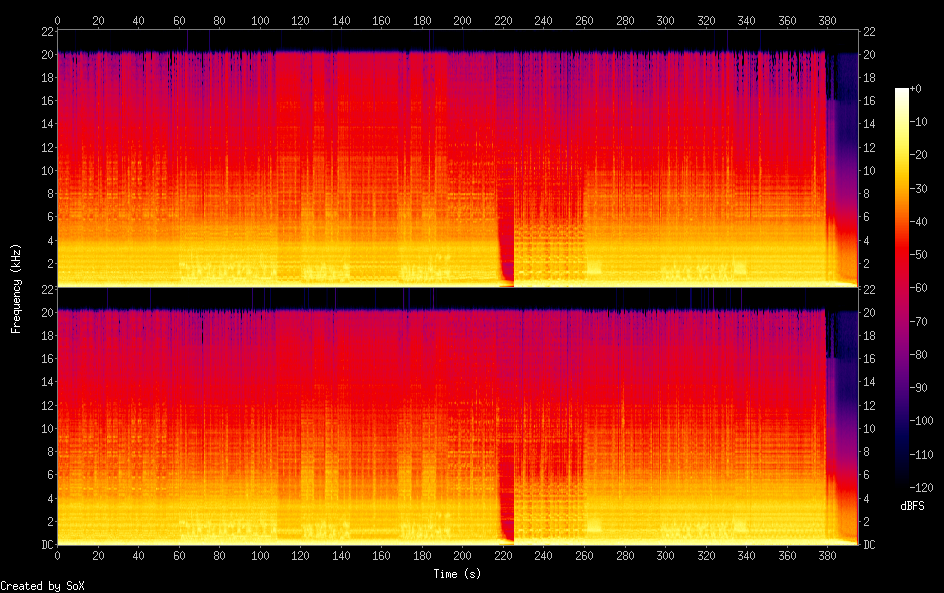Click the "300" tick on the bottom time axis
This screenshot has width=944, height=593.
pos(665,554)
